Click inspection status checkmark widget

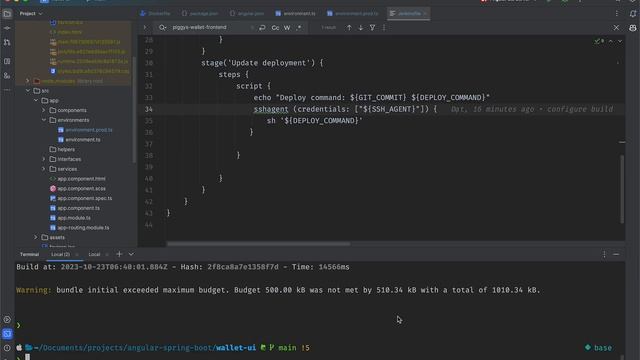(599, 41)
